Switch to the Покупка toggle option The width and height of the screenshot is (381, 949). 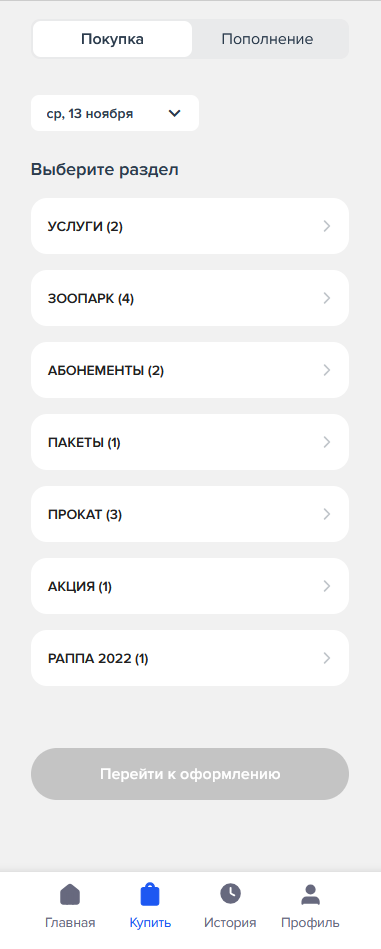pos(112,39)
